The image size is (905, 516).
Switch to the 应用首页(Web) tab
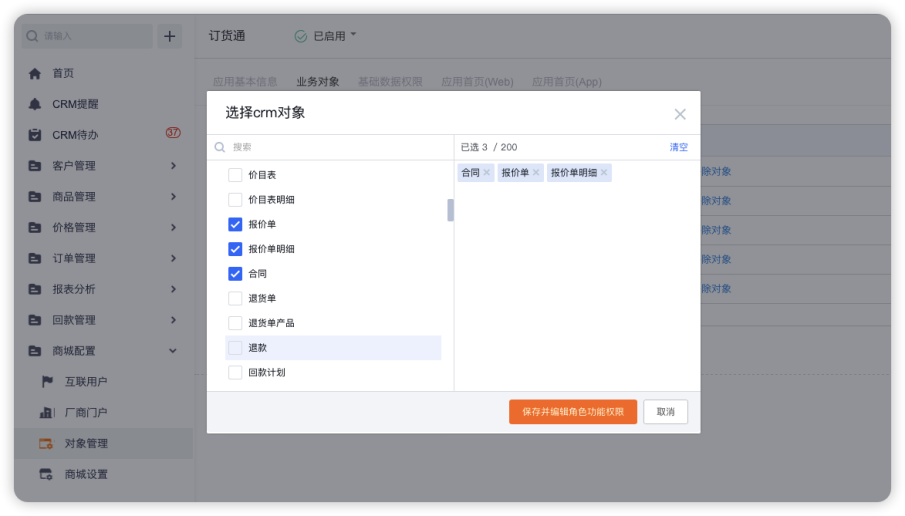[477, 82]
